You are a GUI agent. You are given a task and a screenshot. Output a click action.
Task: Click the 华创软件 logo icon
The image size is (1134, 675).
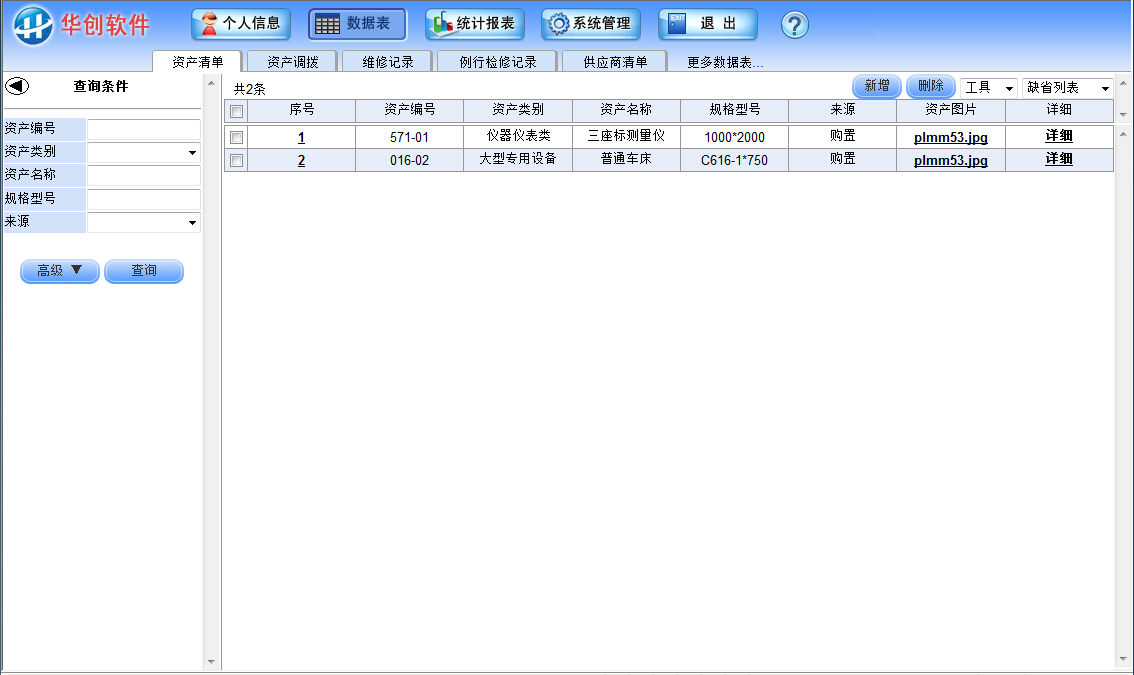point(33,25)
